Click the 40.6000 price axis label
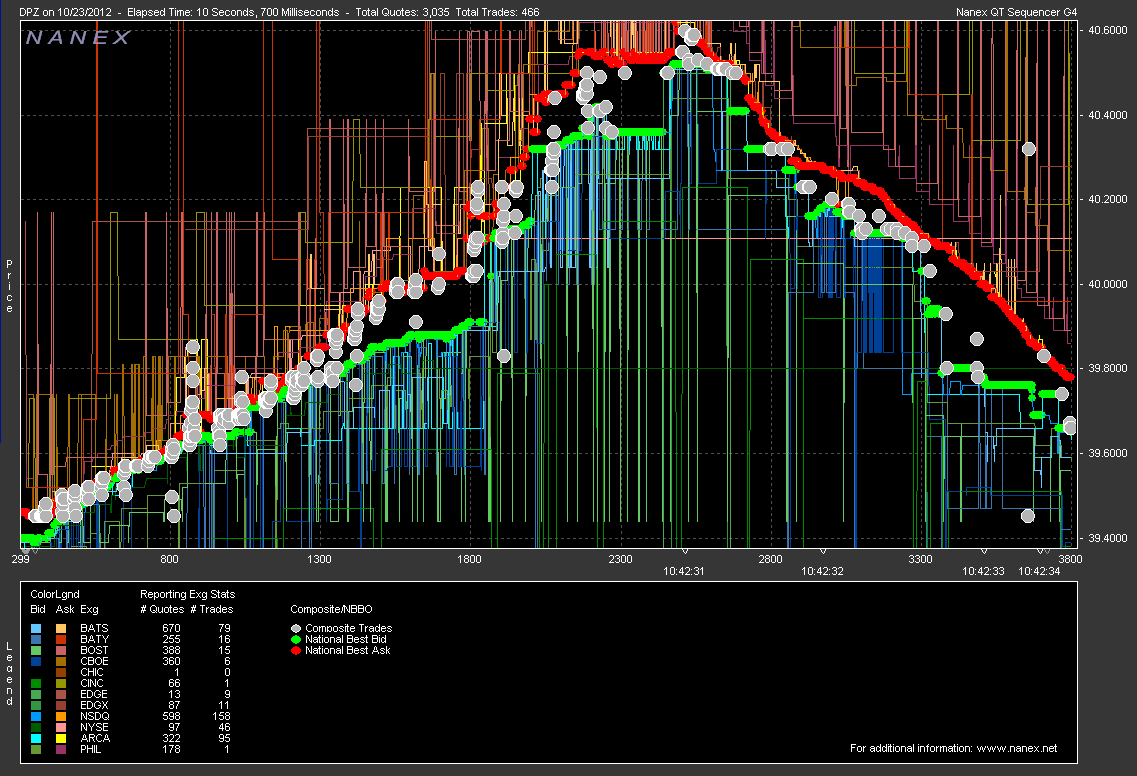Screen dimensions: 1137x776 tap(1108, 30)
